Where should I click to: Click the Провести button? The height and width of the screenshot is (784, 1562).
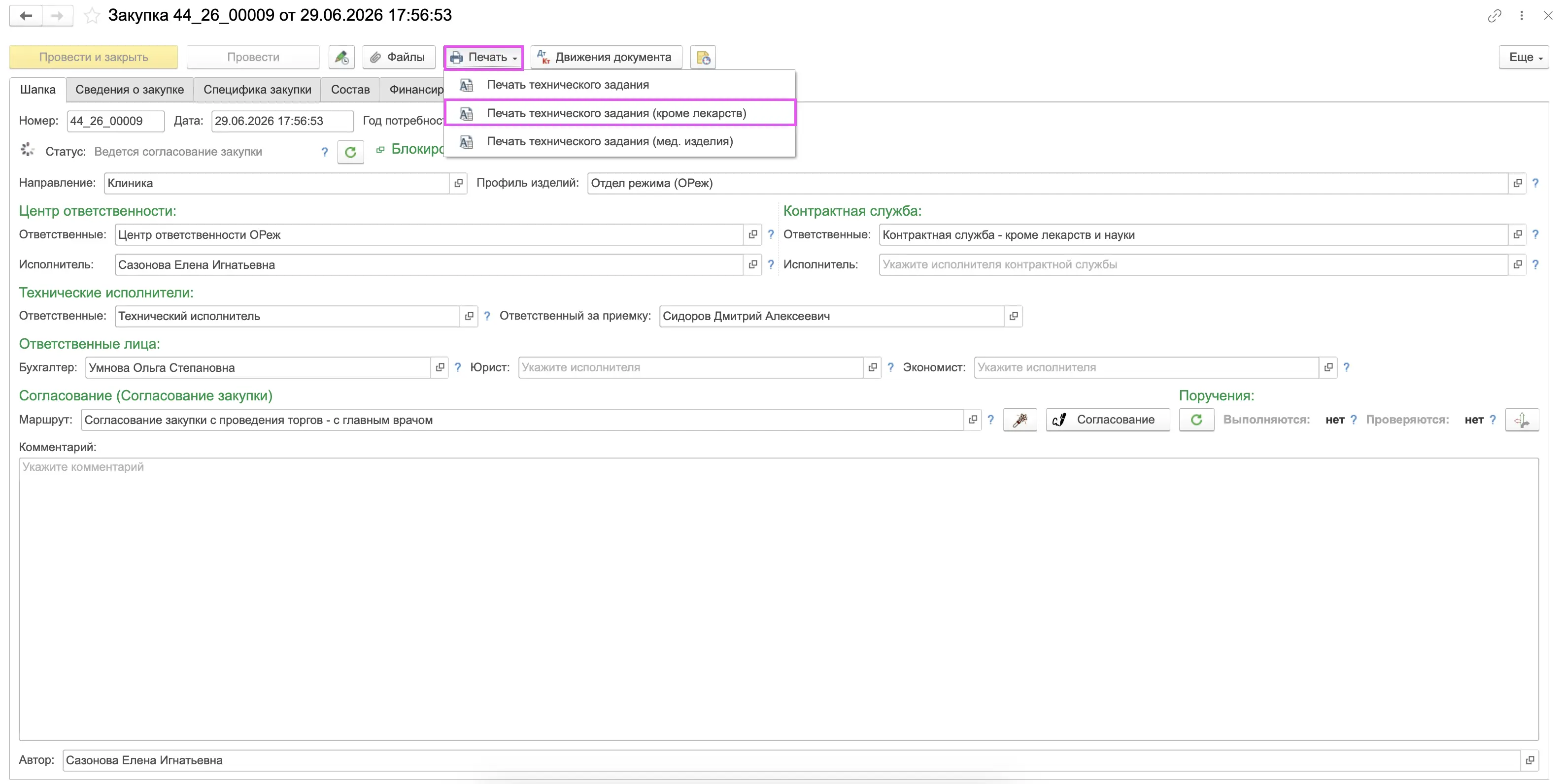pyautogui.click(x=253, y=57)
